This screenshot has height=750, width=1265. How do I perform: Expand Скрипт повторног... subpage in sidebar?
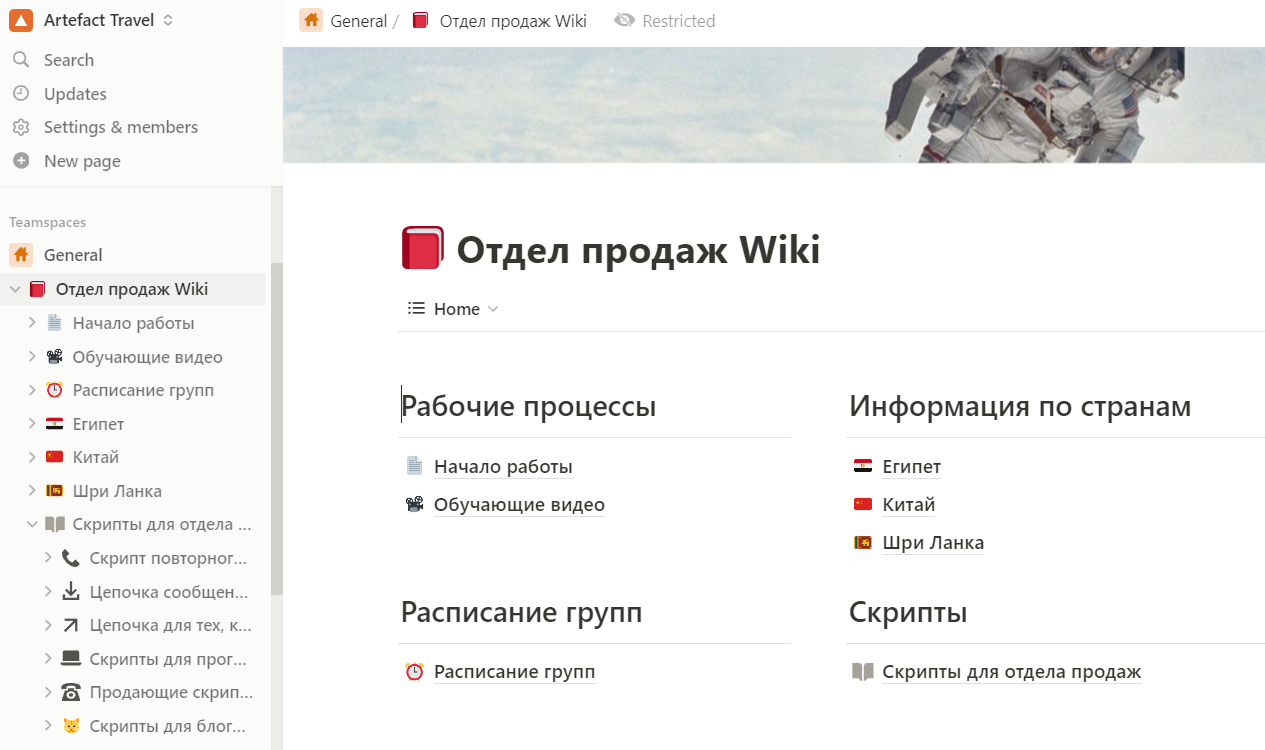pos(48,558)
